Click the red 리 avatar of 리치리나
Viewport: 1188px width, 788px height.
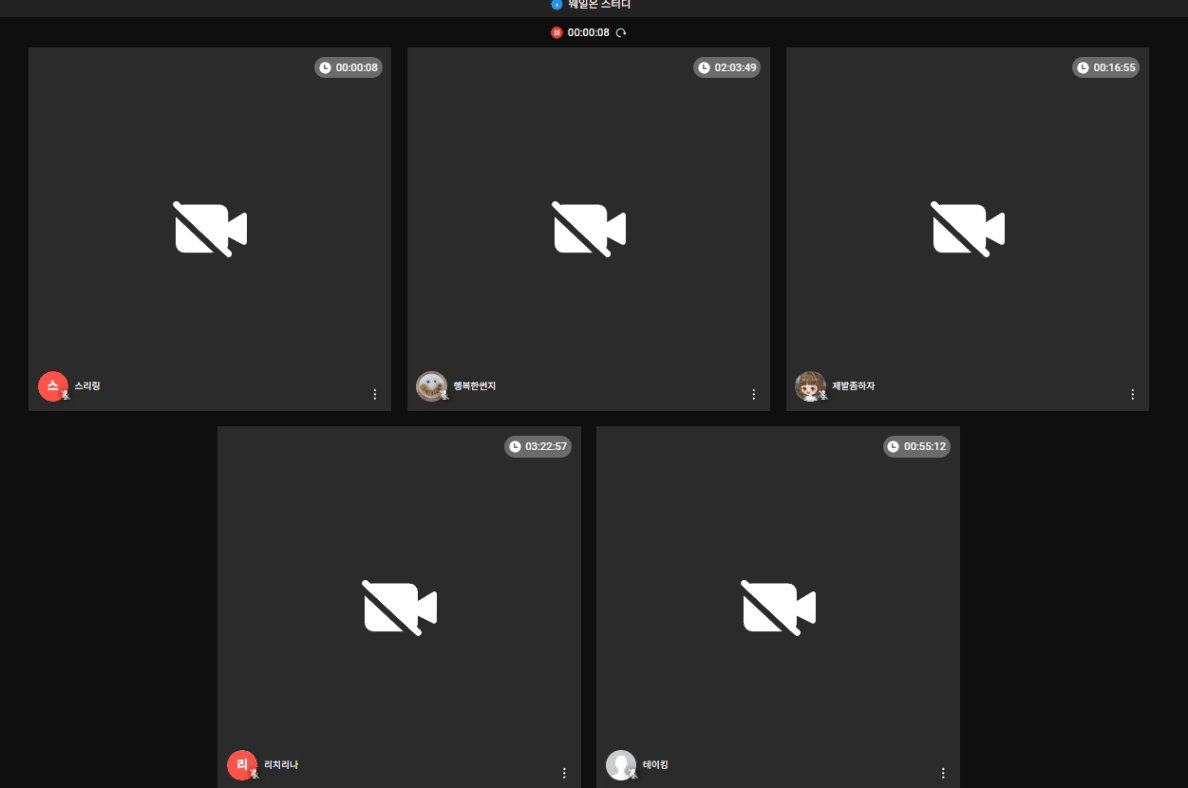pos(242,765)
